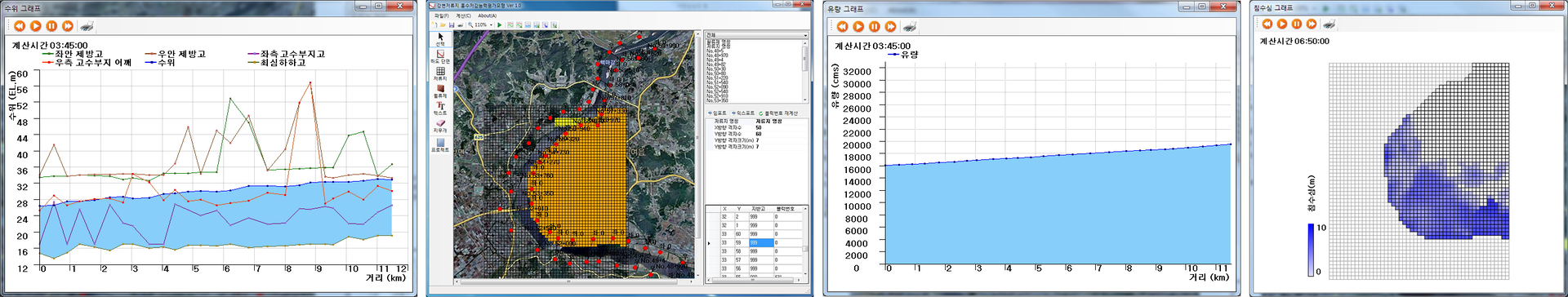The height and width of the screenshot is (297, 1568).
Task: Open the zoom level 110% dropdown
Action: [491, 25]
